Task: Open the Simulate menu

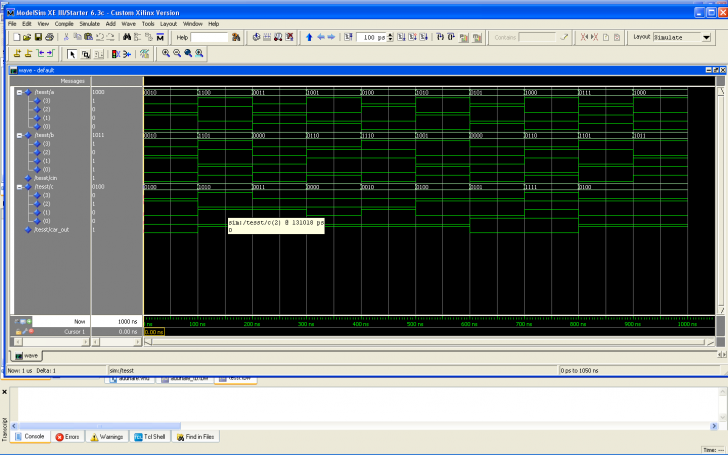Action: [90, 23]
